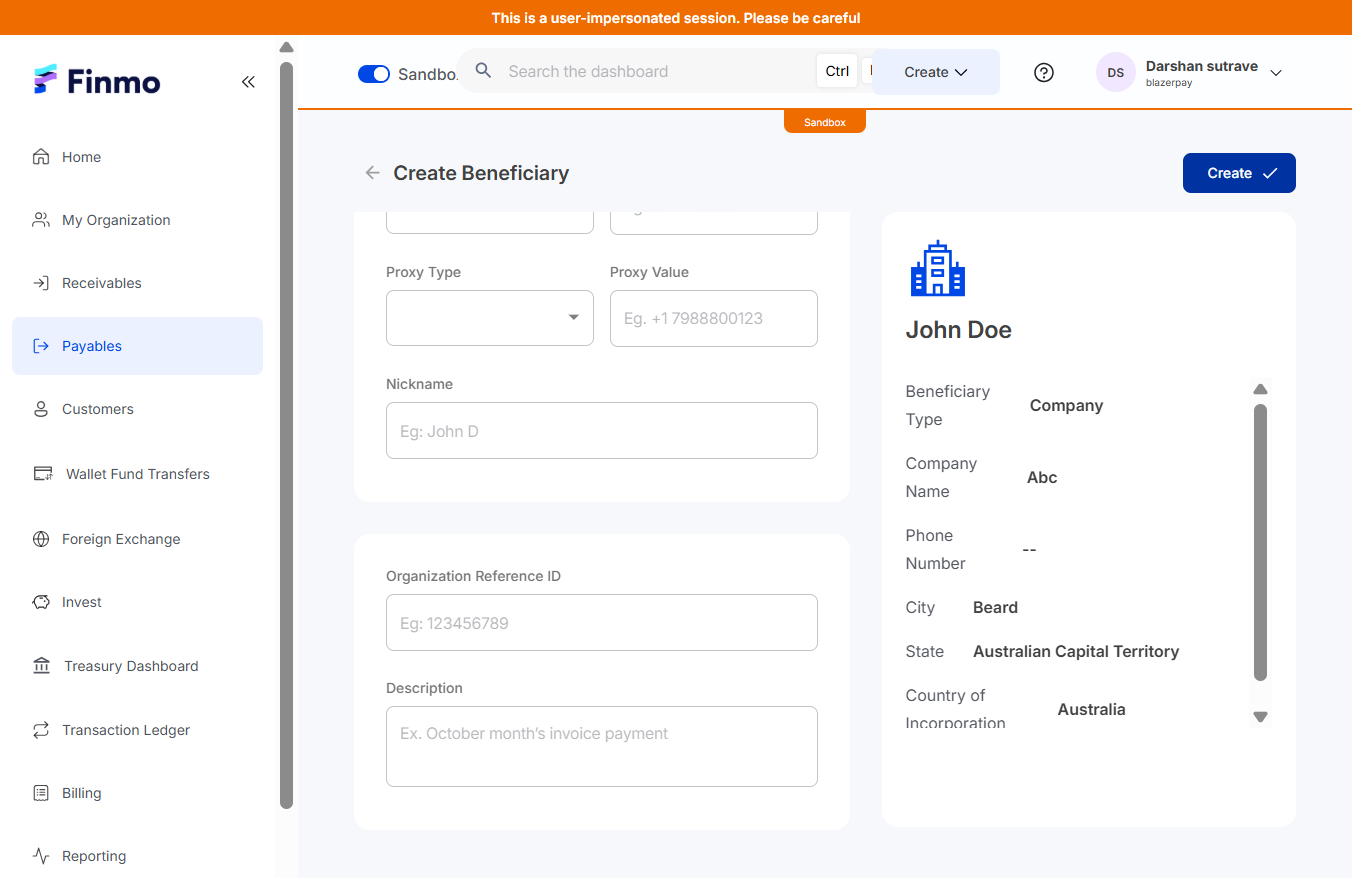Click the search magnifier icon
This screenshot has height=878, width=1352.
point(484,71)
